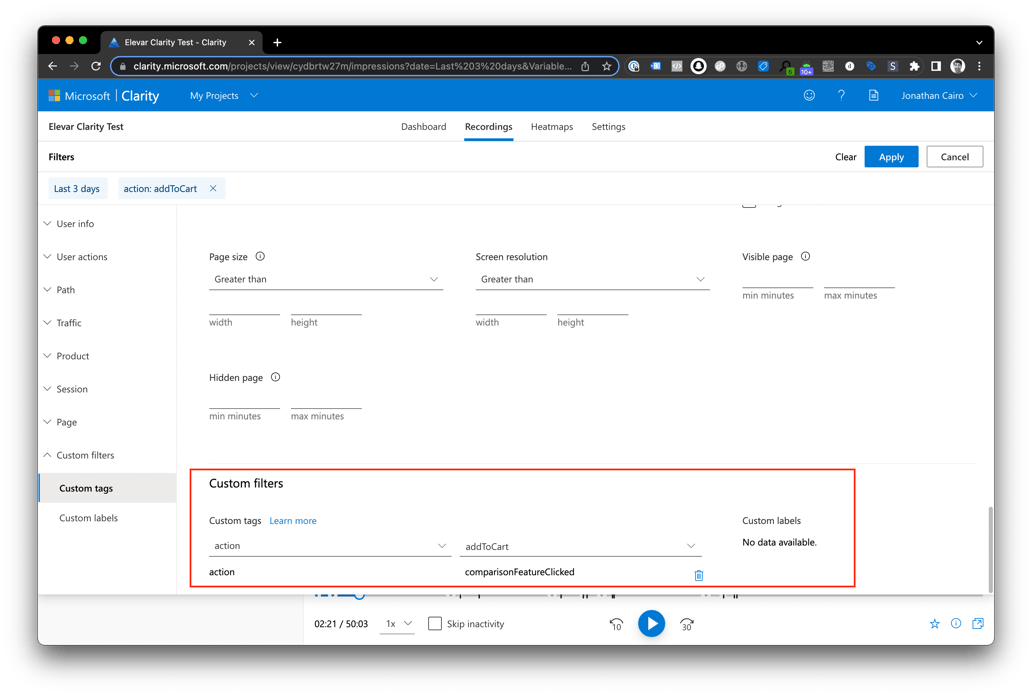This screenshot has height=695, width=1032.
Task: Click the Chrome profile avatar
Action: [x=958, y=66]
